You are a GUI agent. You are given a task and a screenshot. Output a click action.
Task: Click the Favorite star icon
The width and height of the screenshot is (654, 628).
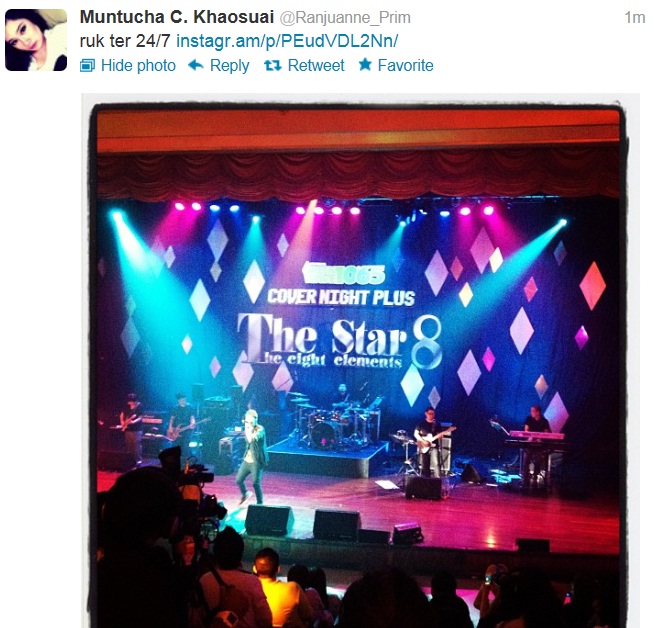(365, 65)
